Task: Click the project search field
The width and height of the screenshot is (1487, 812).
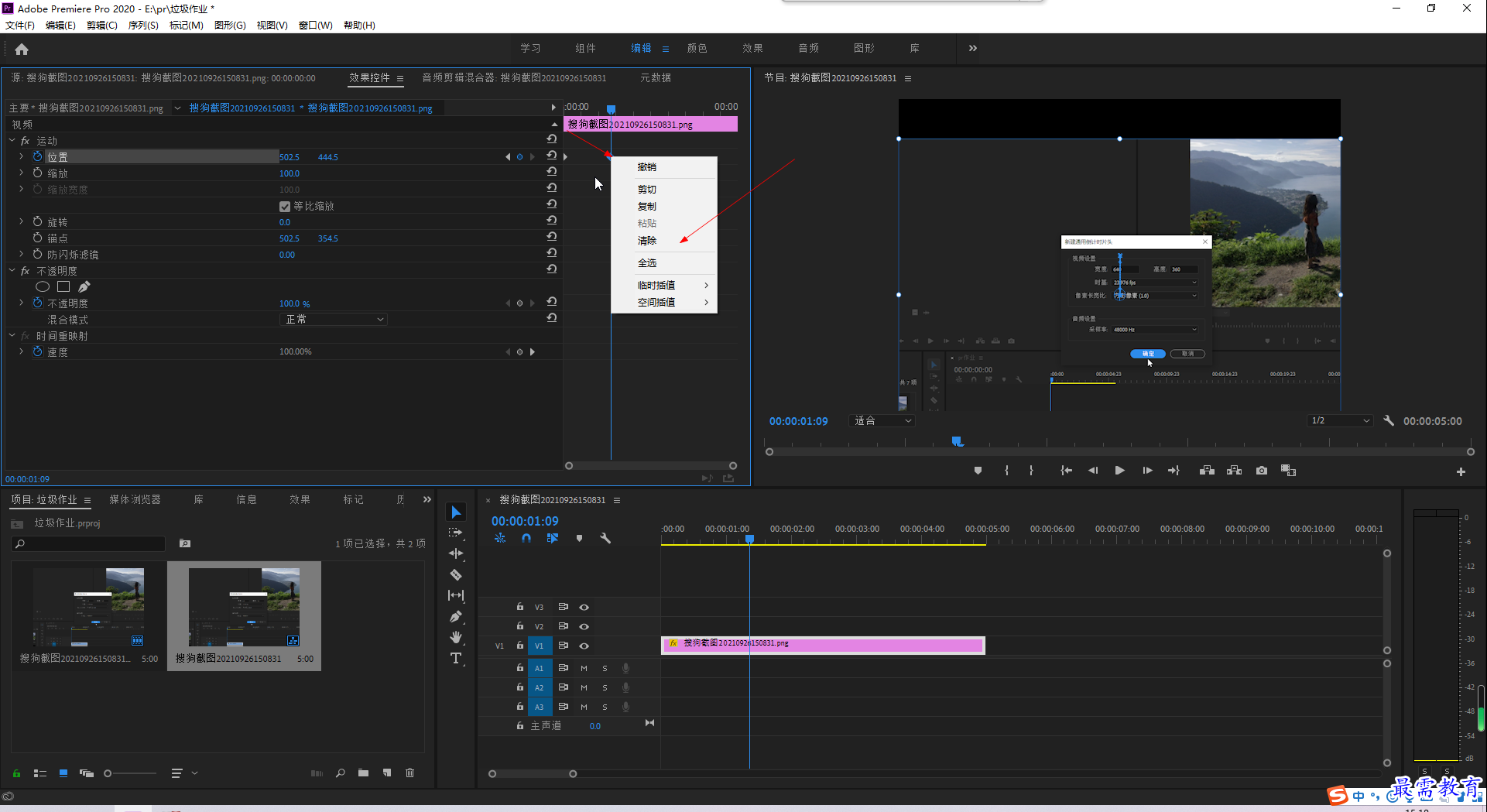Action: (89, 543)
